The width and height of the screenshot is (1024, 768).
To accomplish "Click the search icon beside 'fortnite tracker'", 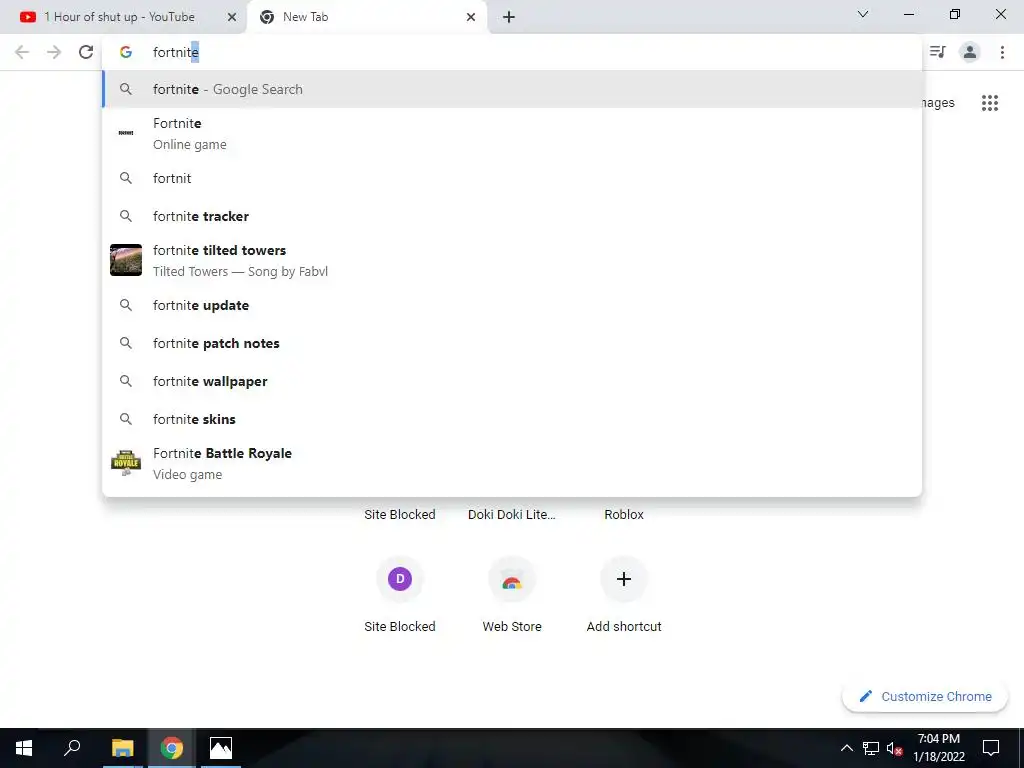I will (x=126, y=216).
